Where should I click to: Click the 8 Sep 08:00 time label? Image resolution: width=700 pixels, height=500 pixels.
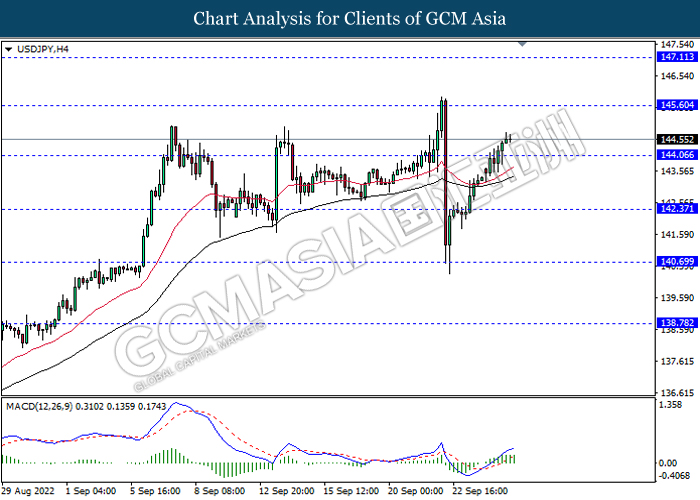point(220,491)
